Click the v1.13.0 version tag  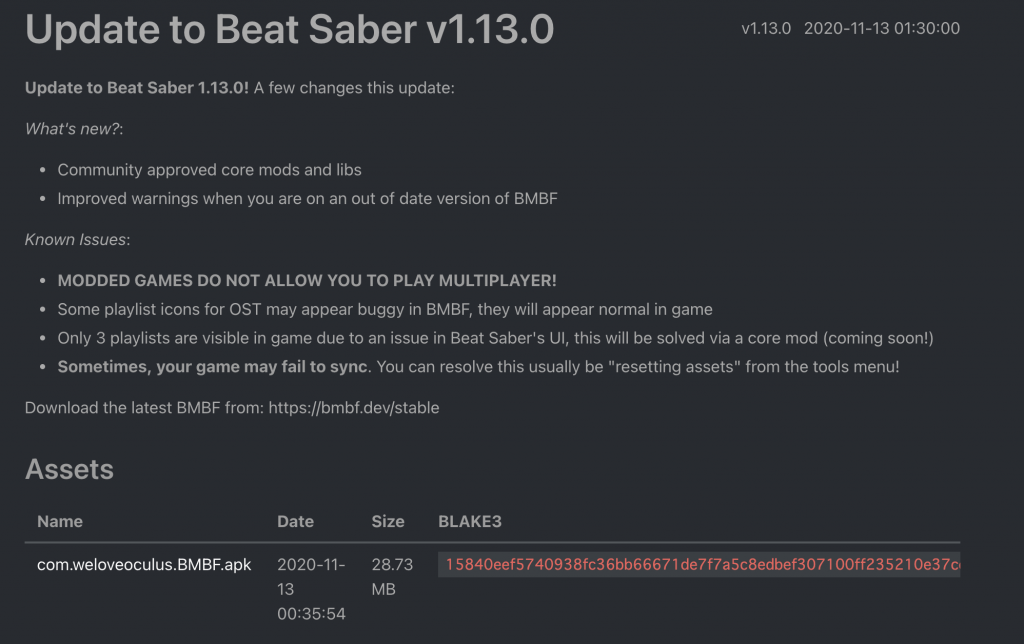766,29
